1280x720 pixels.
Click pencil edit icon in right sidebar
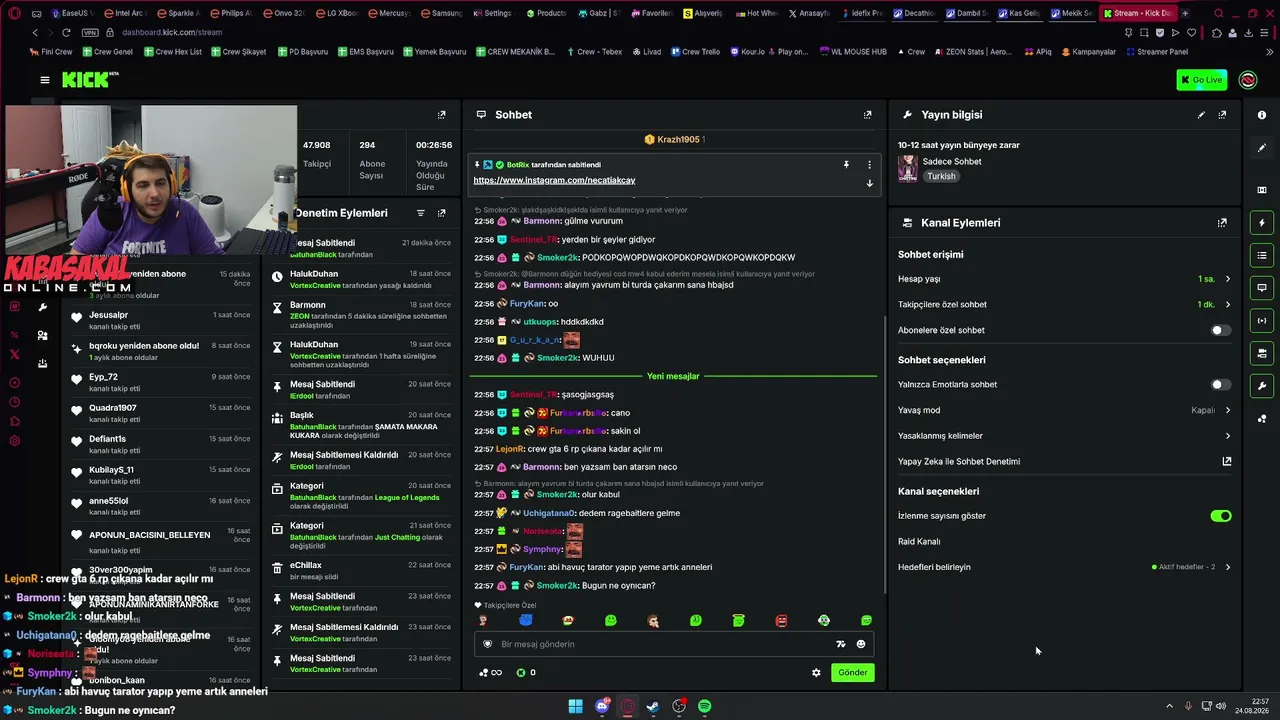[1262, 148]
